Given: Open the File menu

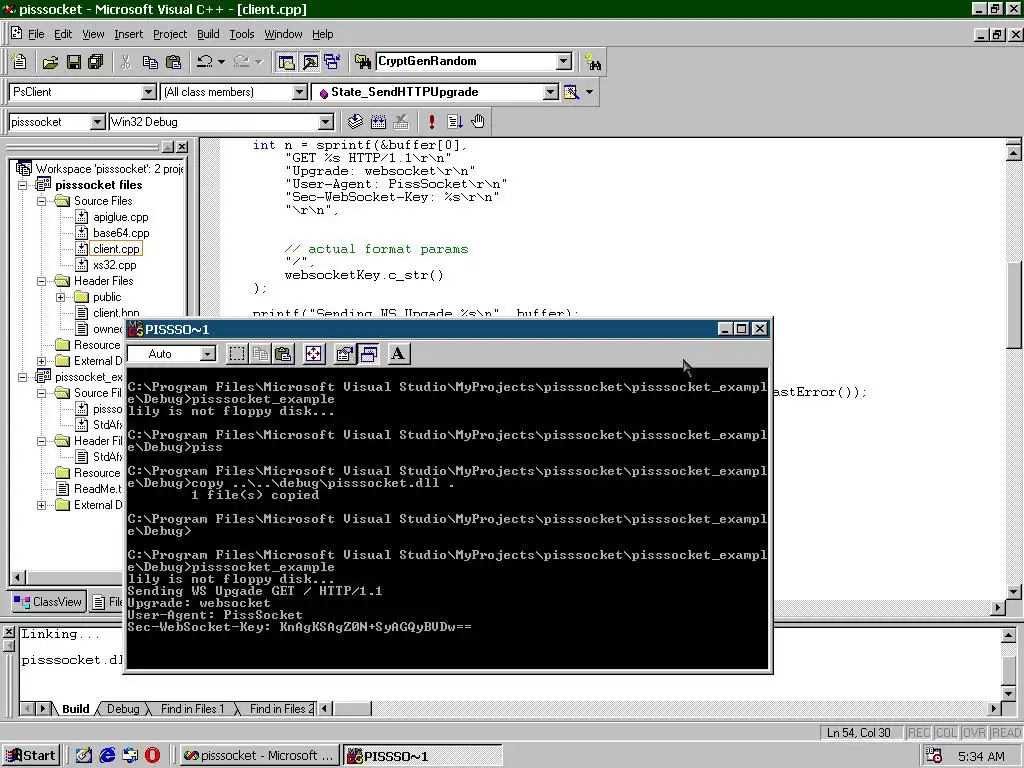Looking at the screenshot, I should click(36, 34).
